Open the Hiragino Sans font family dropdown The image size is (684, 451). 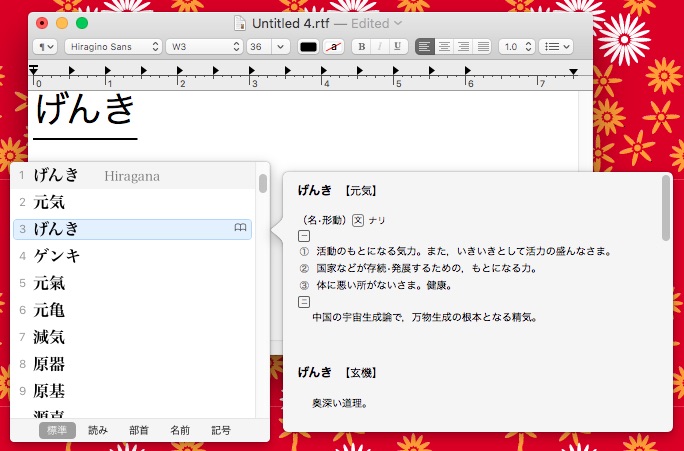click(113, 47)
